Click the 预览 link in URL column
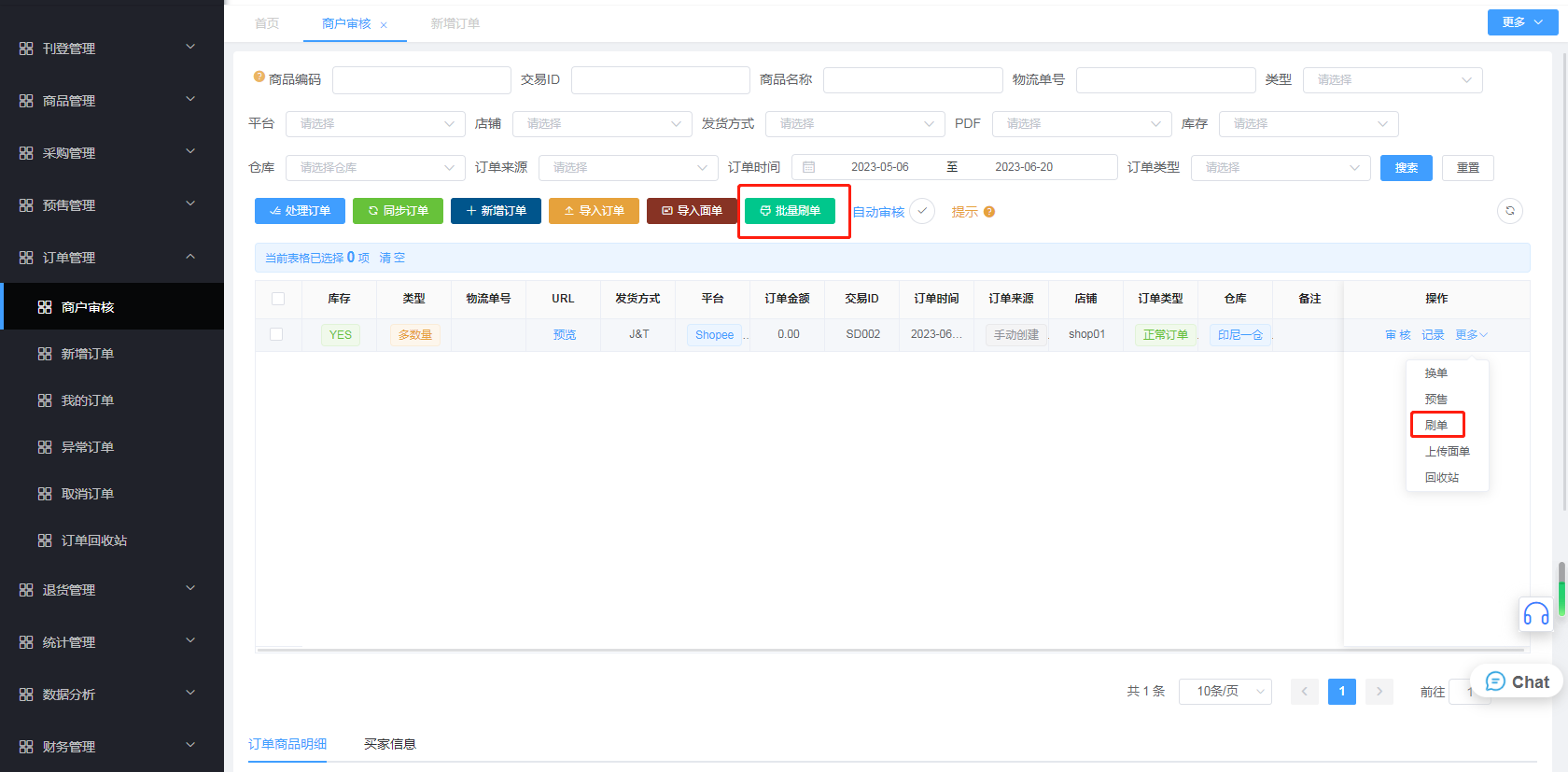Viewport: 1568px width, 772px height. coord(565,335)
